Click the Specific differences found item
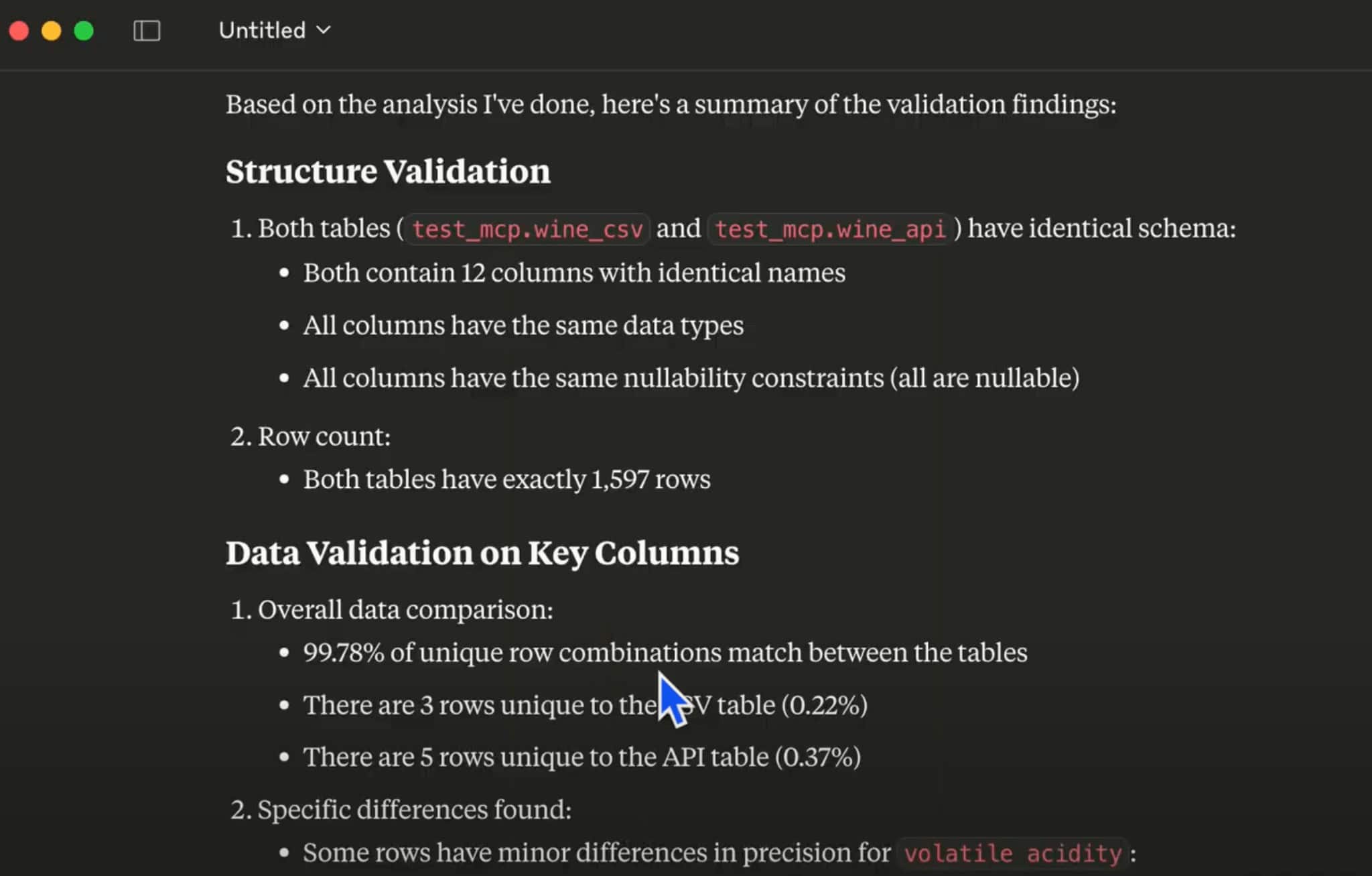The image size is (1372, 876). tap(401, 809)
